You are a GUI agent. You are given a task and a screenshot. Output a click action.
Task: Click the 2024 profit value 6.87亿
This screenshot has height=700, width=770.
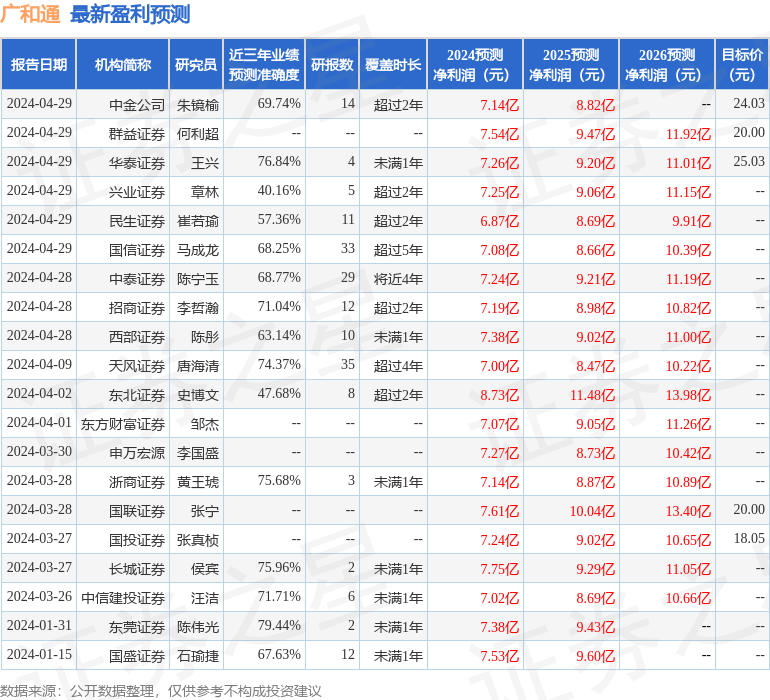pos(499,221)
